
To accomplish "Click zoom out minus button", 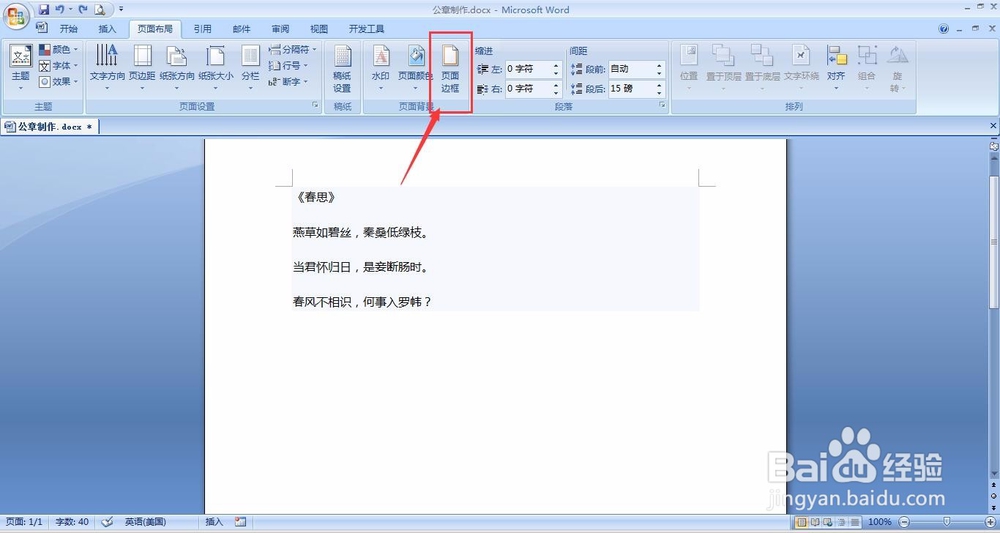I will click(904, 522).
